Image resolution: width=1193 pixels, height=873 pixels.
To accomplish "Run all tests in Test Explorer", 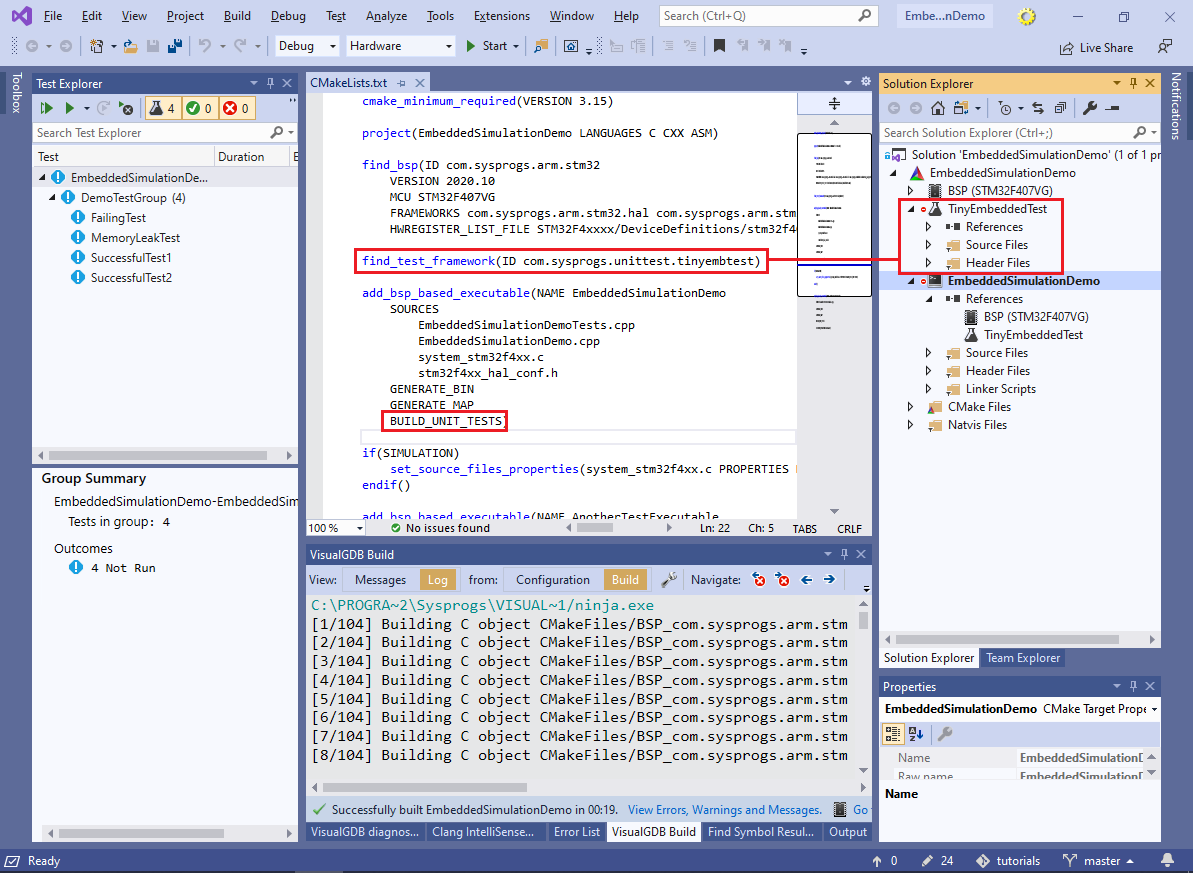I will [46, 108].
